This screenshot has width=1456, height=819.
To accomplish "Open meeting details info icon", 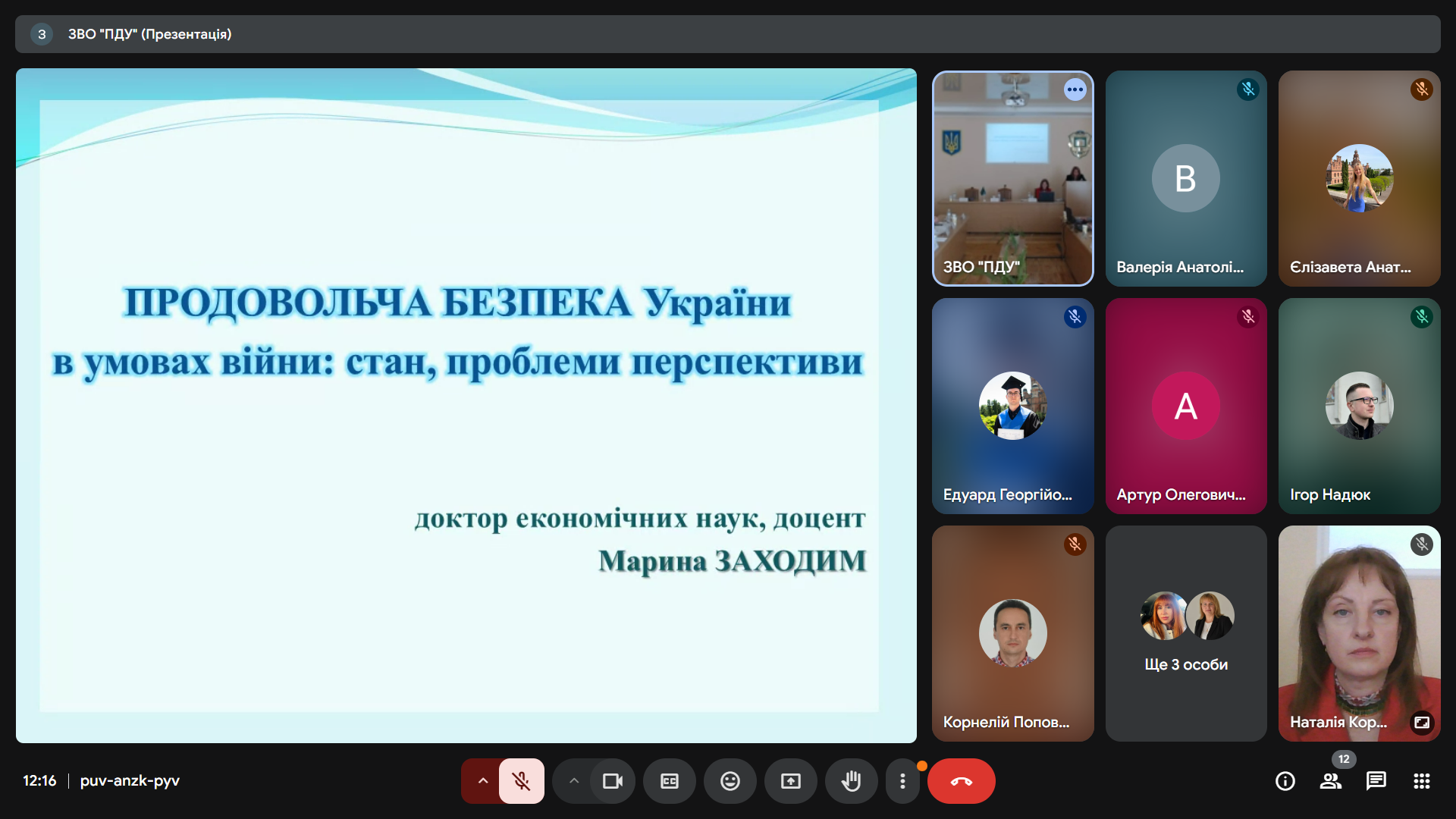I will click(1285, 781).
